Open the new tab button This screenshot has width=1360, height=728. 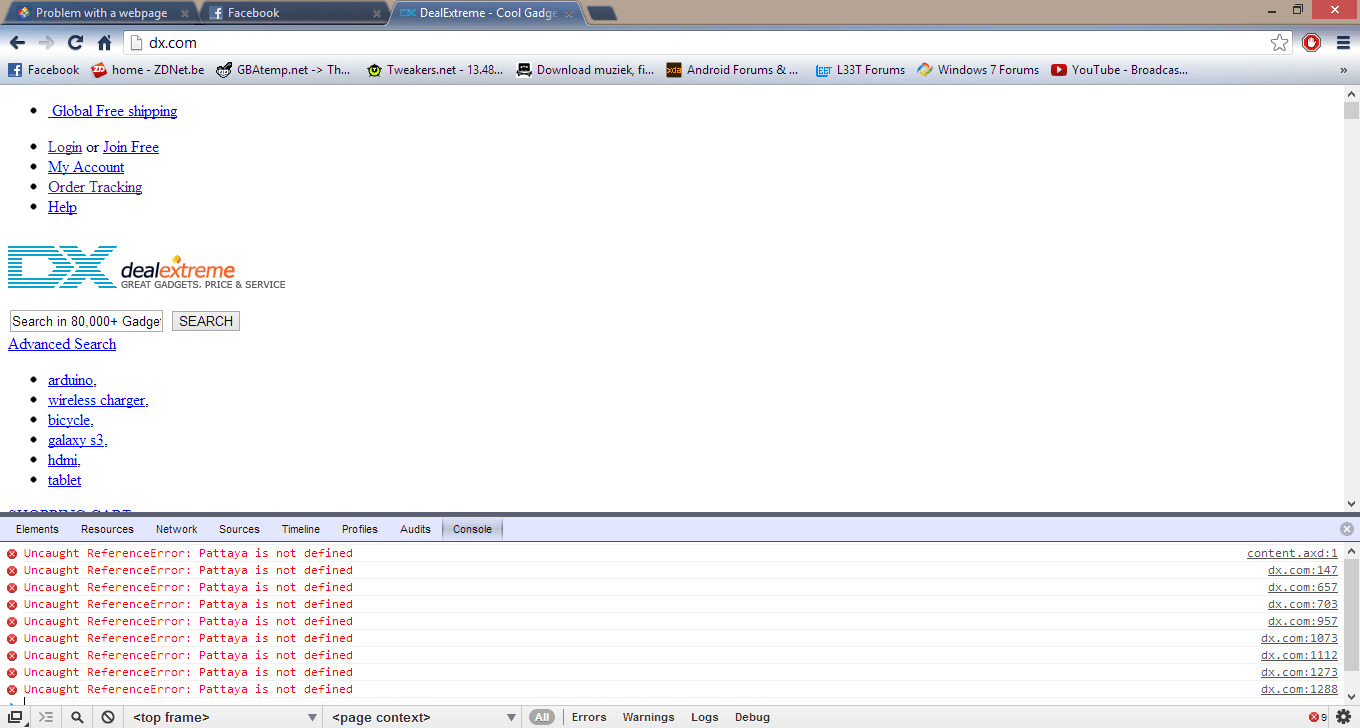pyautogui.click(x=600, y=13)
